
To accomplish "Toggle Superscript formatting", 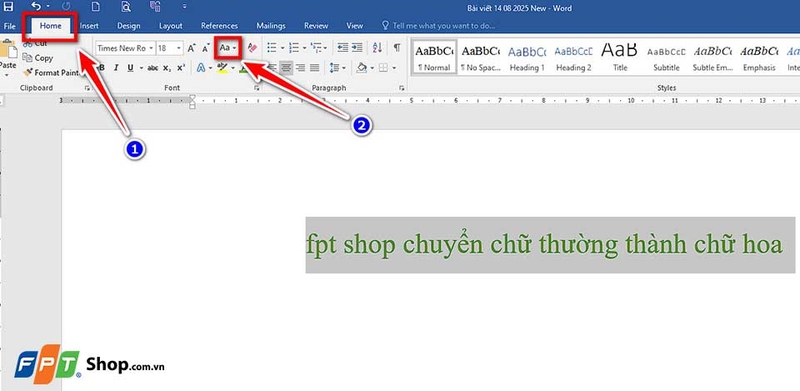I will 181,67.
